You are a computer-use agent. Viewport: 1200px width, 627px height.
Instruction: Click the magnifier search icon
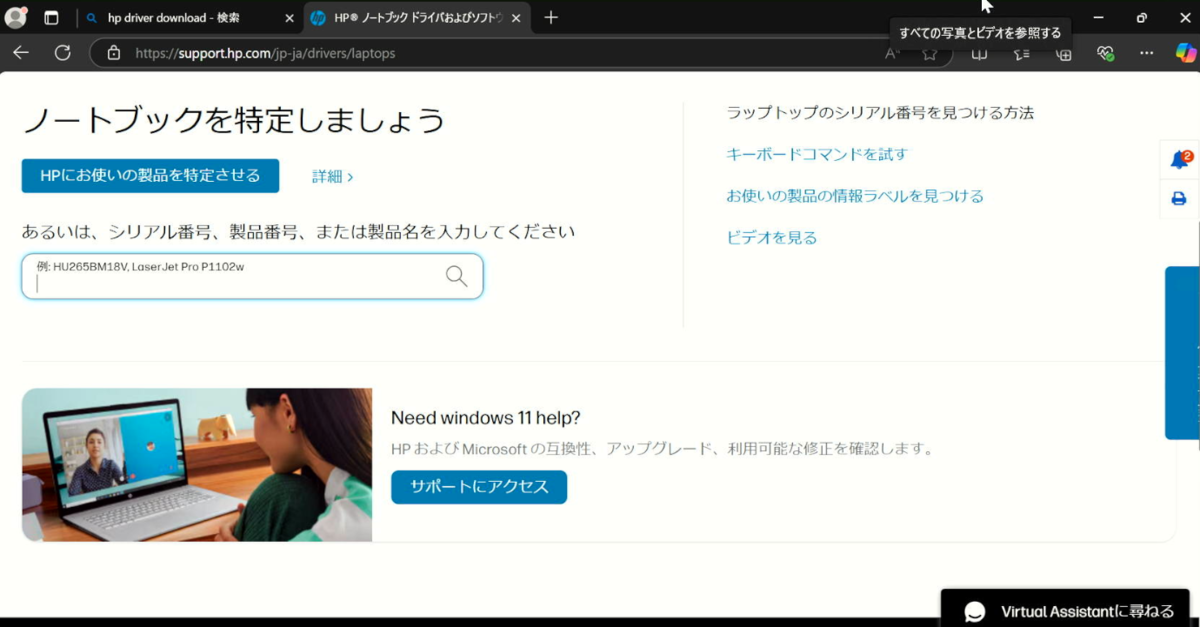pyautogui.click(x=456, y=276)
